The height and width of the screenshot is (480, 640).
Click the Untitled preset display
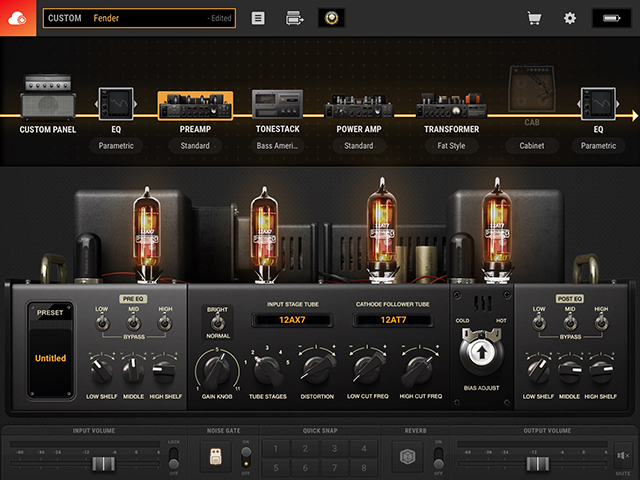(x=51, y=356)
